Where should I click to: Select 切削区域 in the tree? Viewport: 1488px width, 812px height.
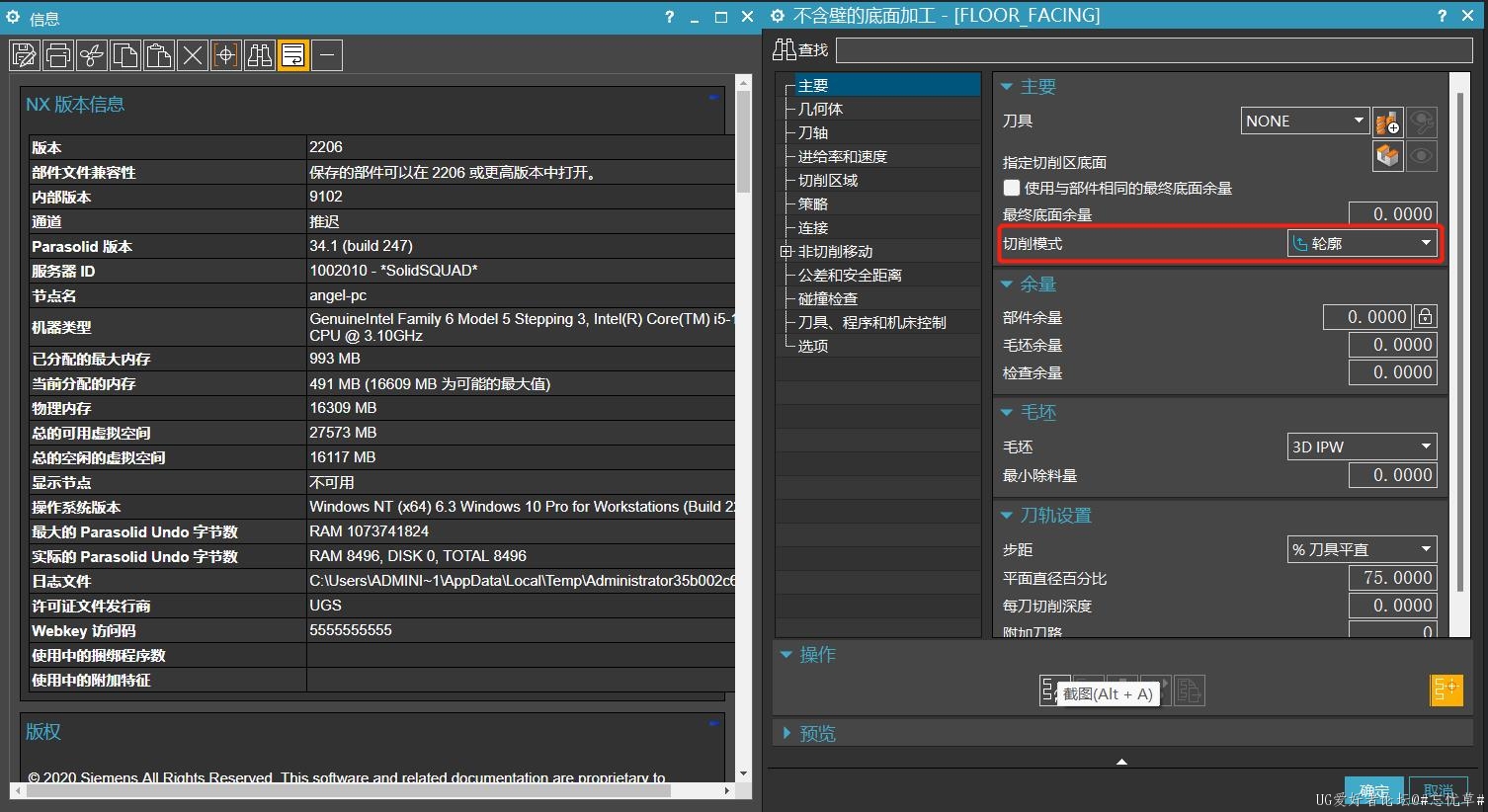[x=828, y=181]
